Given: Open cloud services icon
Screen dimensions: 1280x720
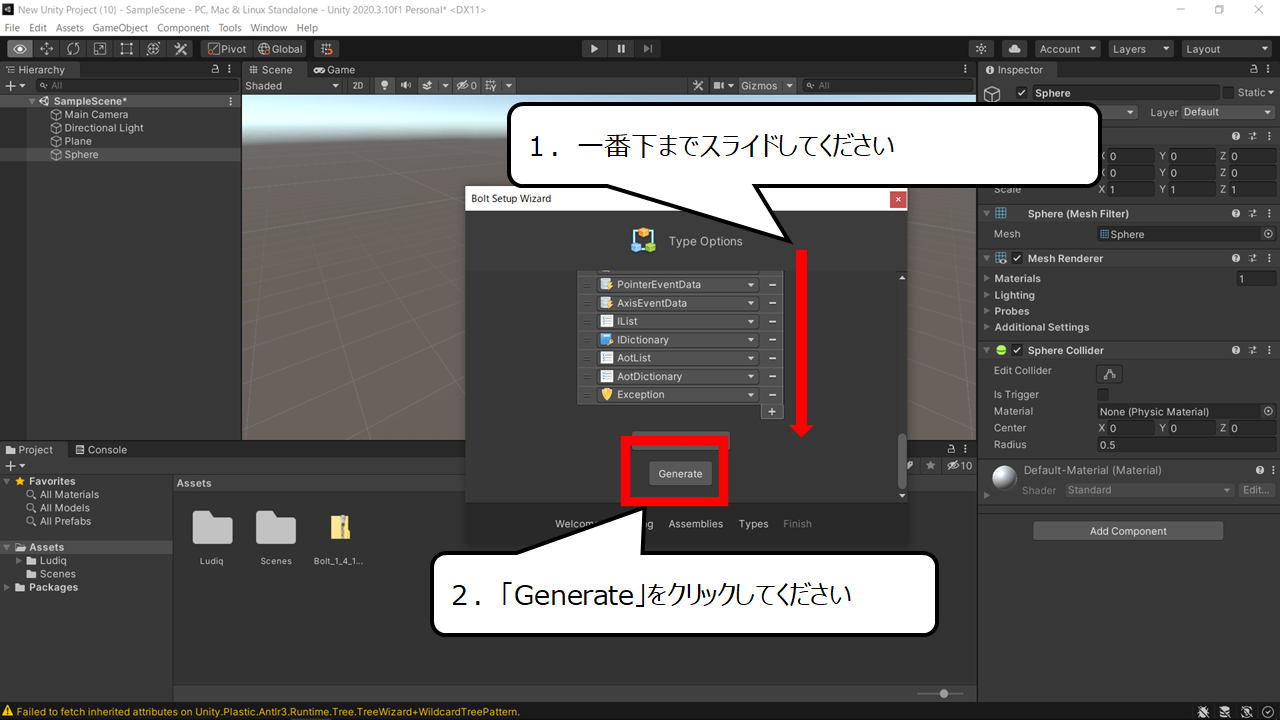Looking at the screenshot, I should point(1014,49).
